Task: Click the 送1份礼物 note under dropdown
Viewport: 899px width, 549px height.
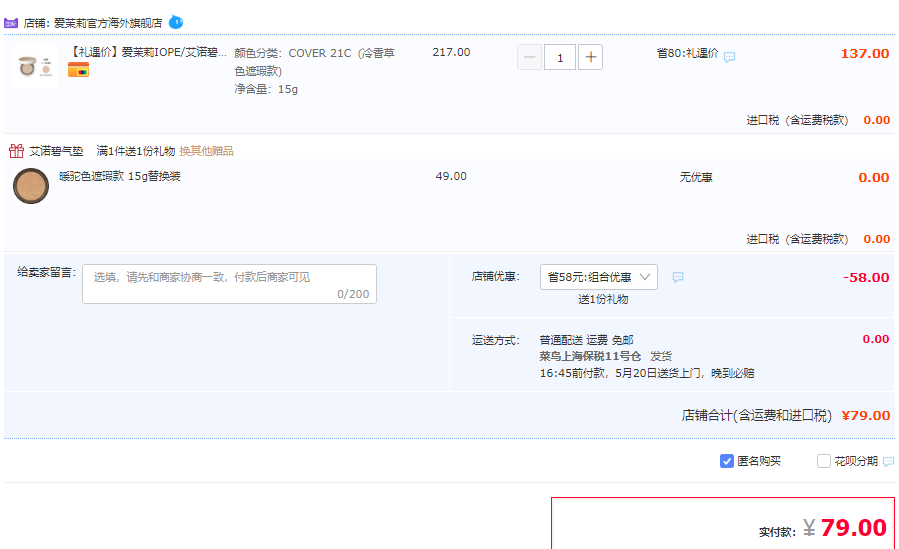Action: pyautogui.click(x=603, y=300)
